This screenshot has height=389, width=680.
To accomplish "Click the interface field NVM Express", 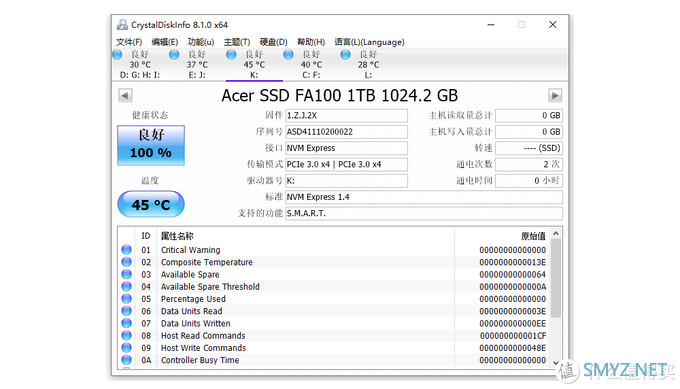I will [x=347, y=148].
